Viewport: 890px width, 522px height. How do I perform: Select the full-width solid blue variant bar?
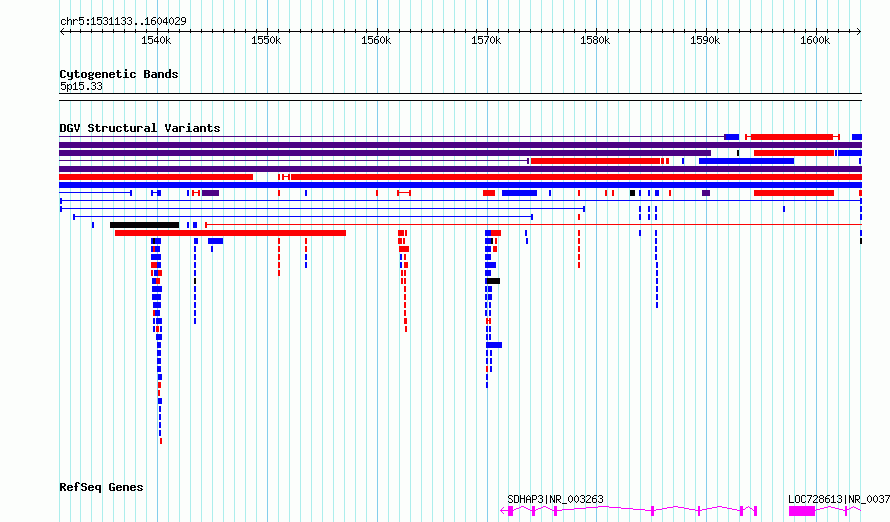460,185
